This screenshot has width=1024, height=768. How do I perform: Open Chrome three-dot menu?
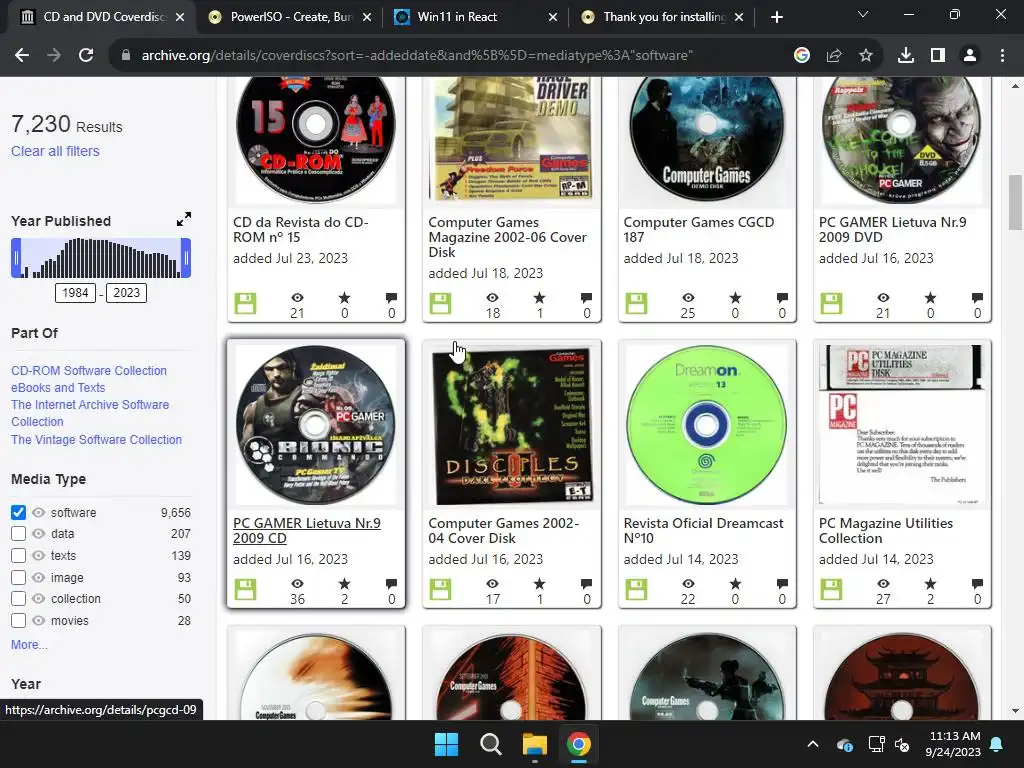coord(1002,56)
